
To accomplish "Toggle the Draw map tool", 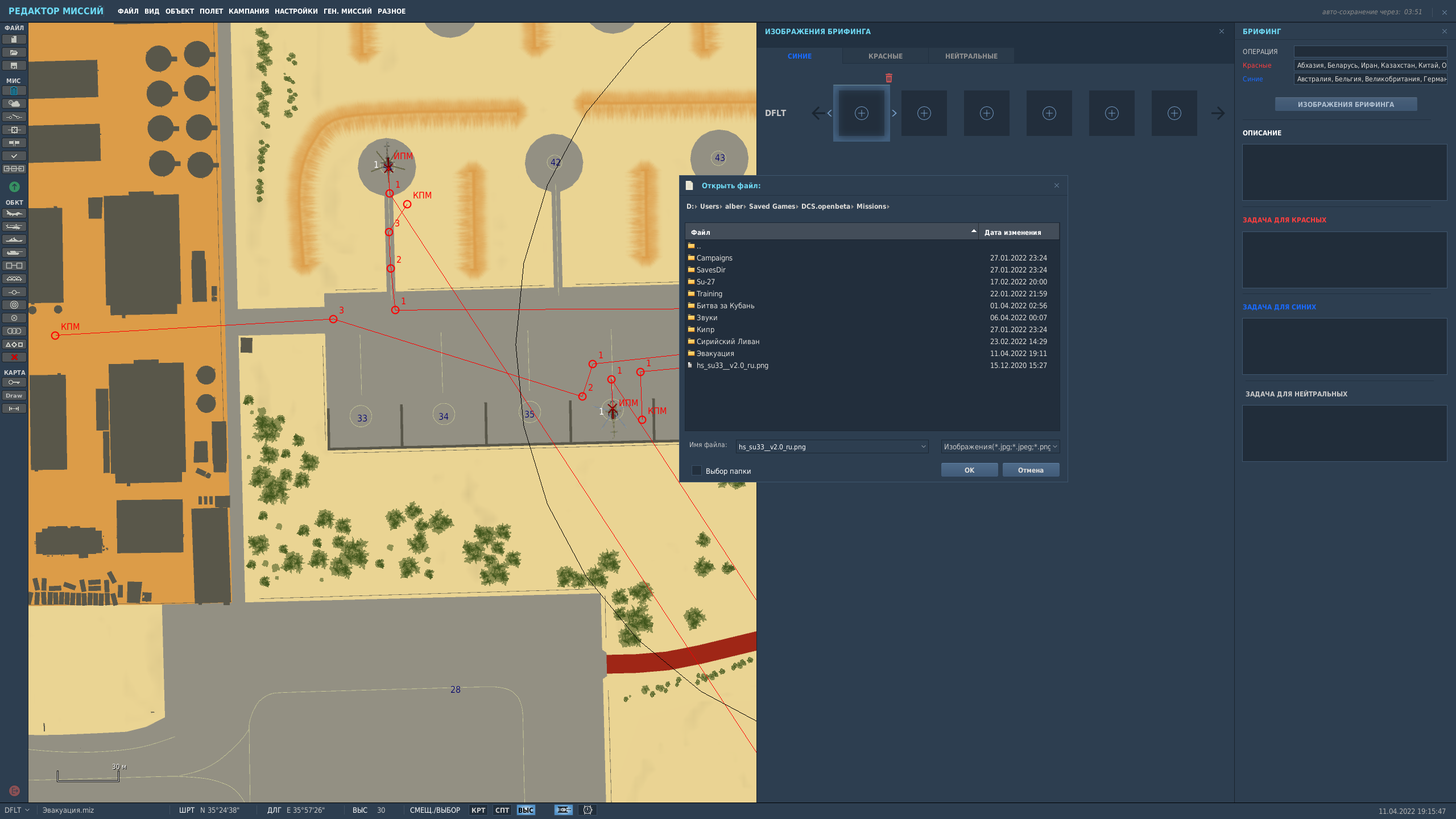I will coord(14,395).
